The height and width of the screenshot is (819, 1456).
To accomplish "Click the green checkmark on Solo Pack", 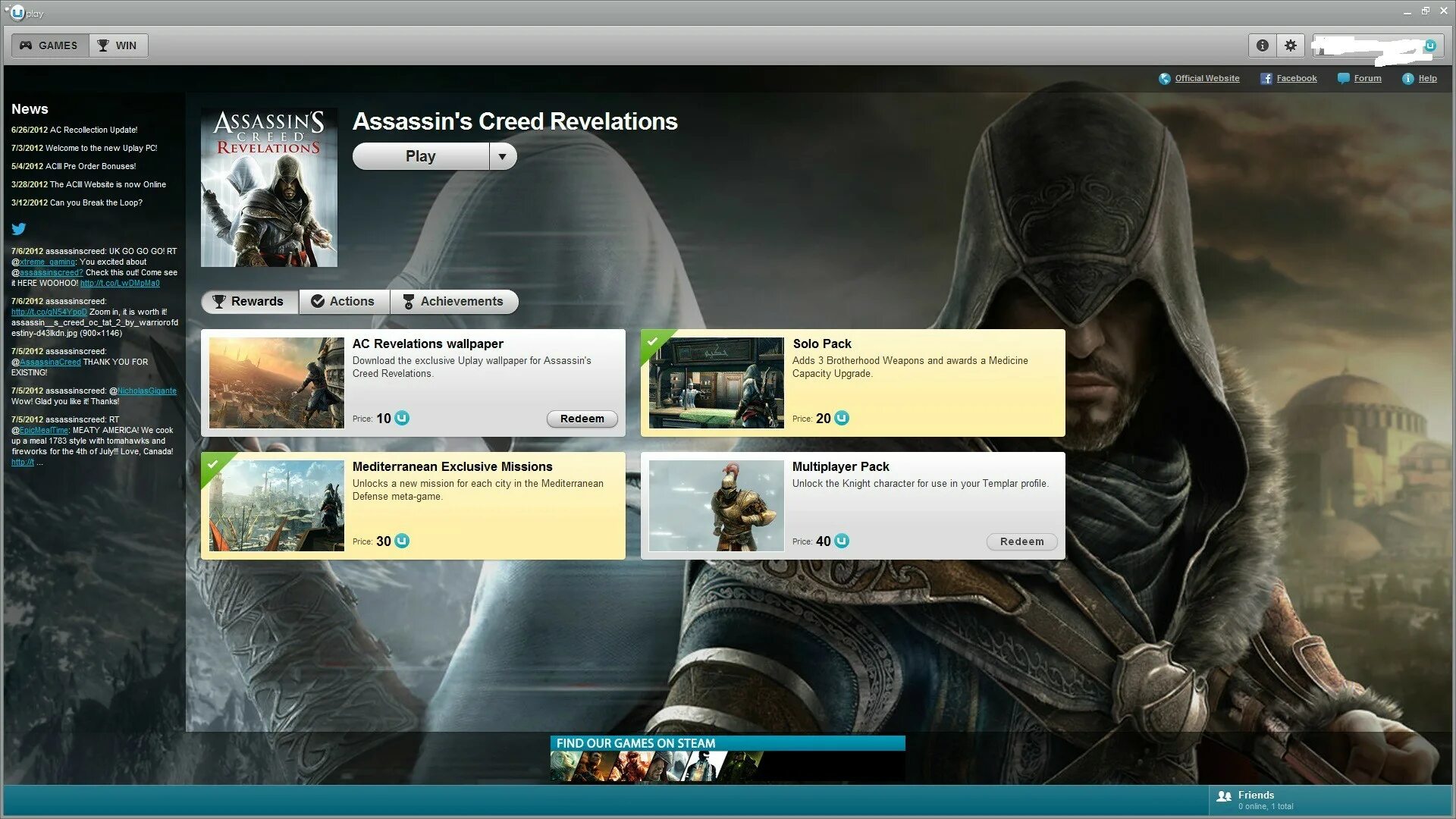I will tap(652, 341).
